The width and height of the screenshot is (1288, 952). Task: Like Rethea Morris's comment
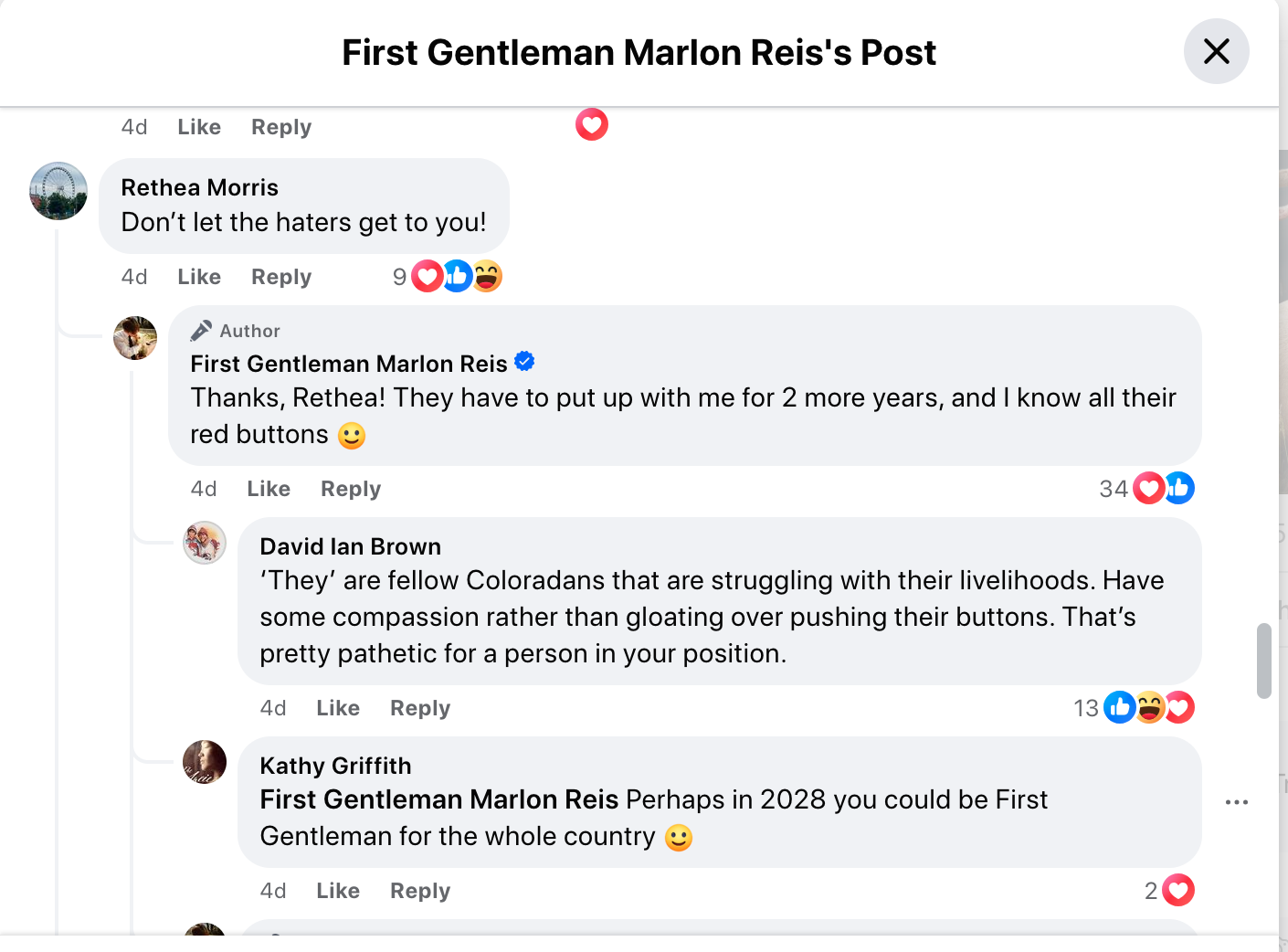pos(198,276)
